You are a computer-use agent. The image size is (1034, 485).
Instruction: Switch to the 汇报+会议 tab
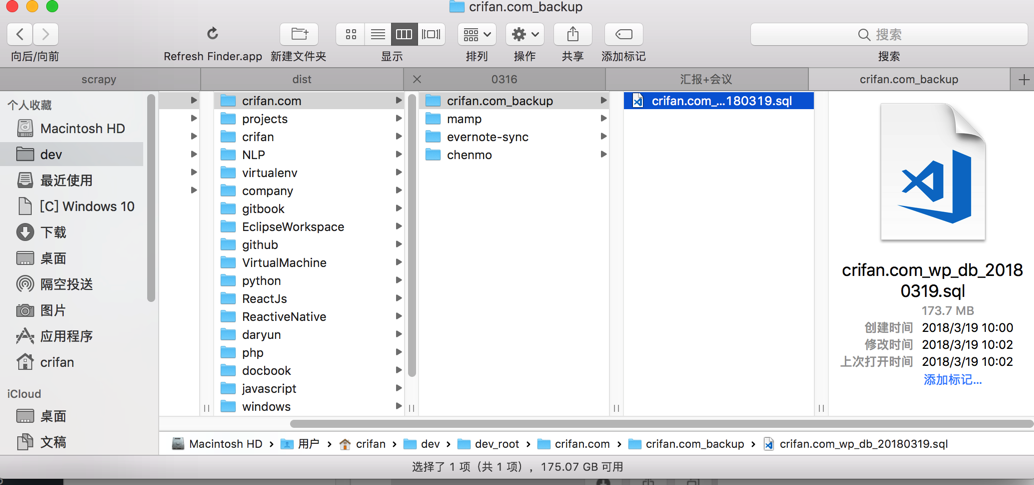click(706, 79)
